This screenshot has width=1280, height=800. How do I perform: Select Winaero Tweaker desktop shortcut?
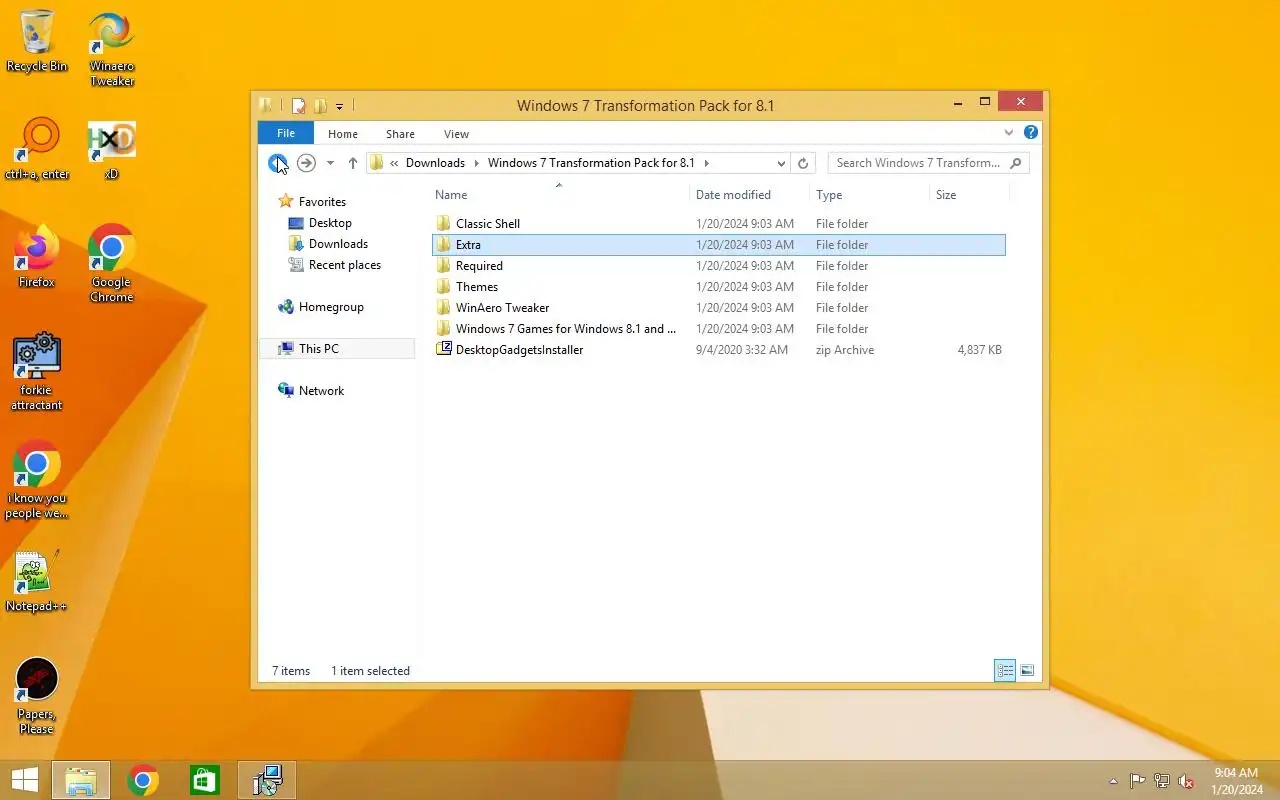112,49
